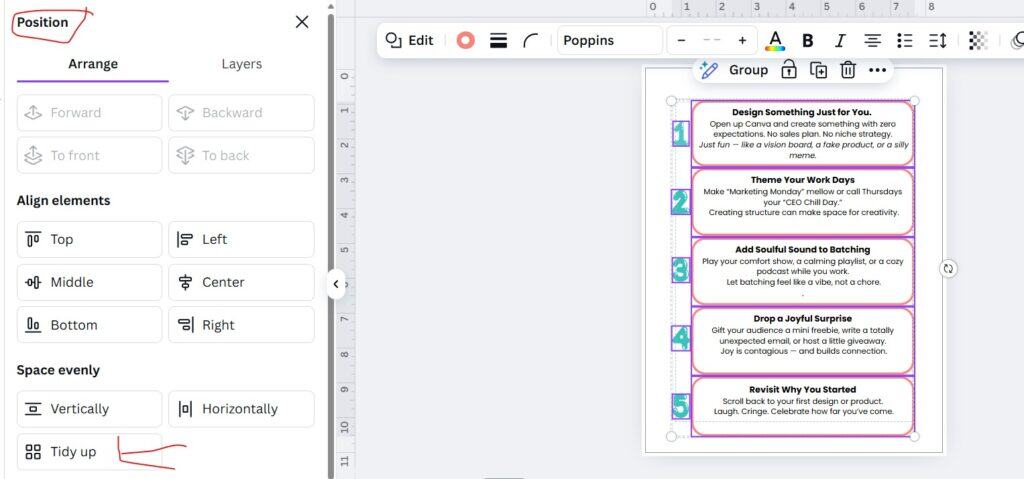This screenshot has width=1024, height=479.
Task: Click the Forward arrange button
Action: pos(89,112)
